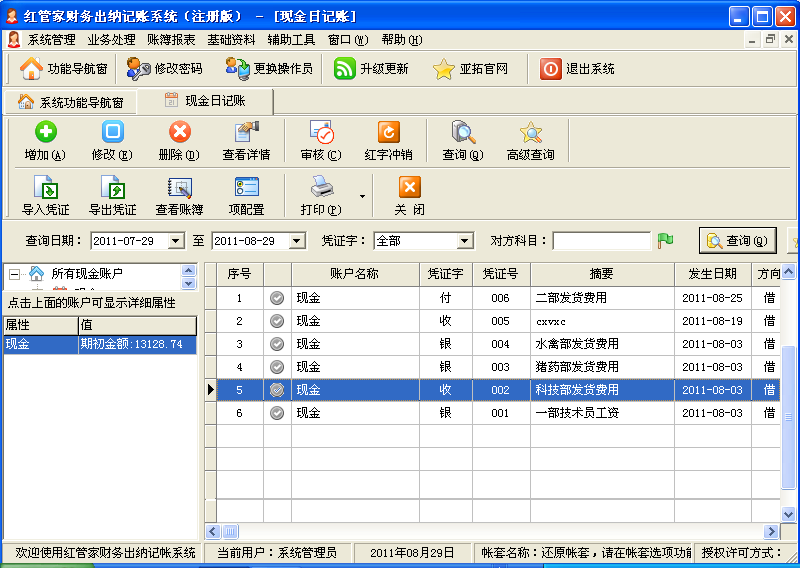Open the start date 2011-07-29 dropdown

point(176,241)
